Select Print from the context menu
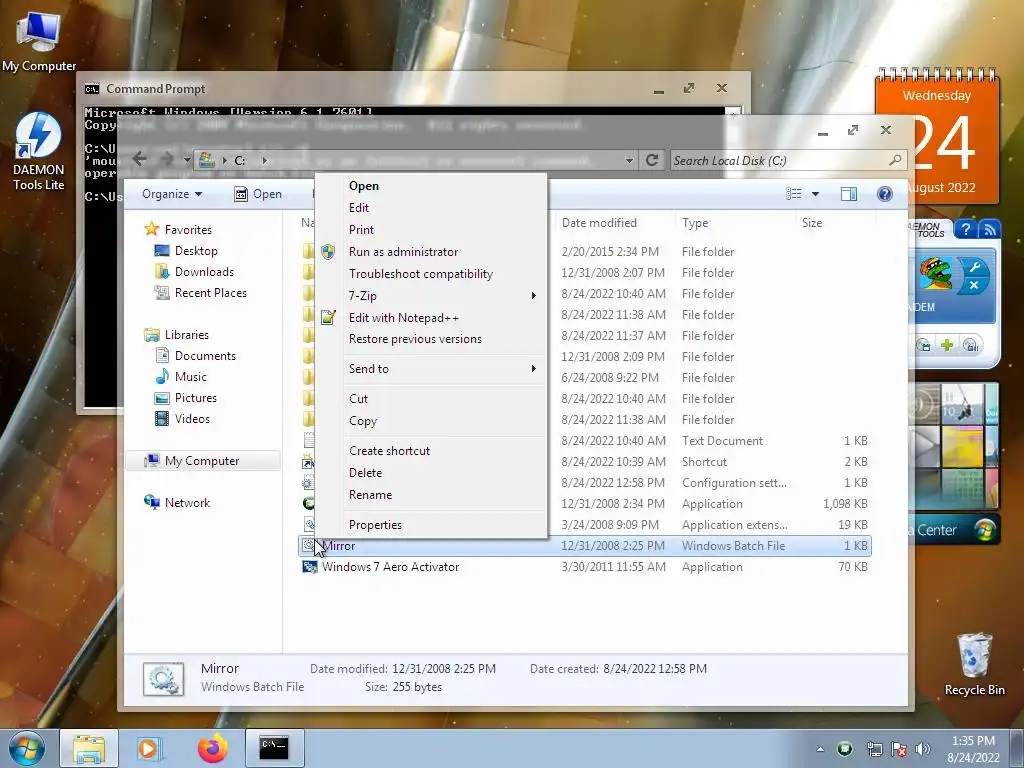The width and height of the screenshot is (1024, 768). (x=431, y=230)
